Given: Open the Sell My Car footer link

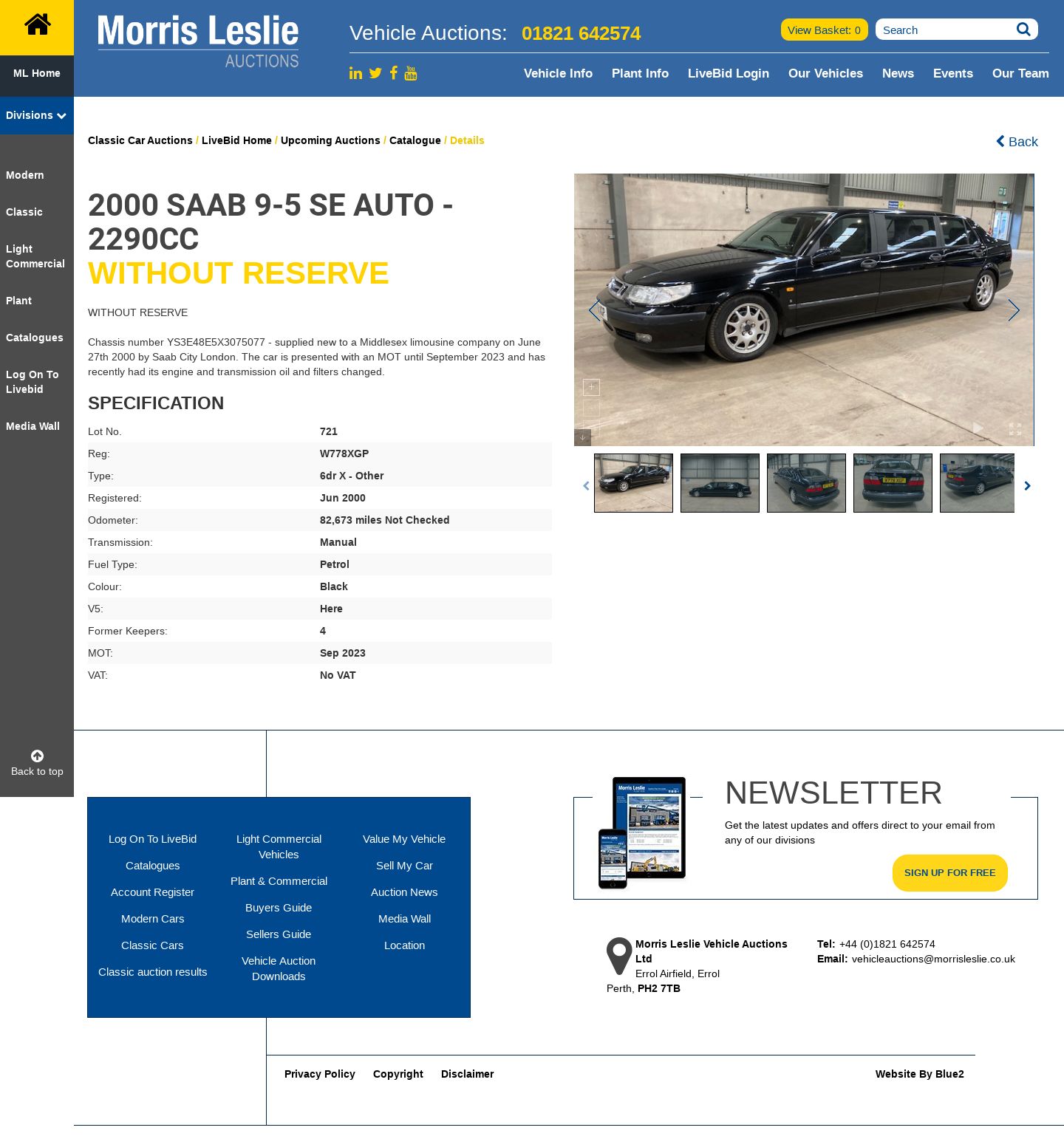Looking at the screenshot, I should 404,866.
